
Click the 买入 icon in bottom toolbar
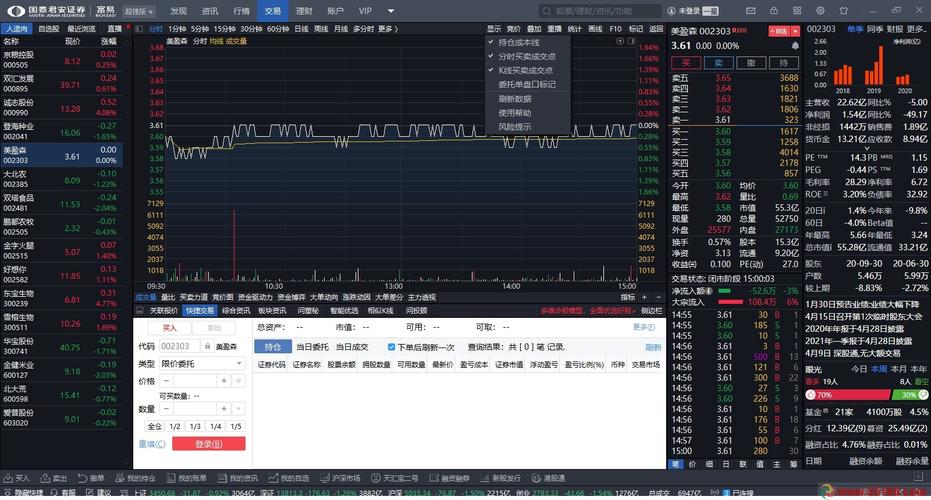coord(16,479)
